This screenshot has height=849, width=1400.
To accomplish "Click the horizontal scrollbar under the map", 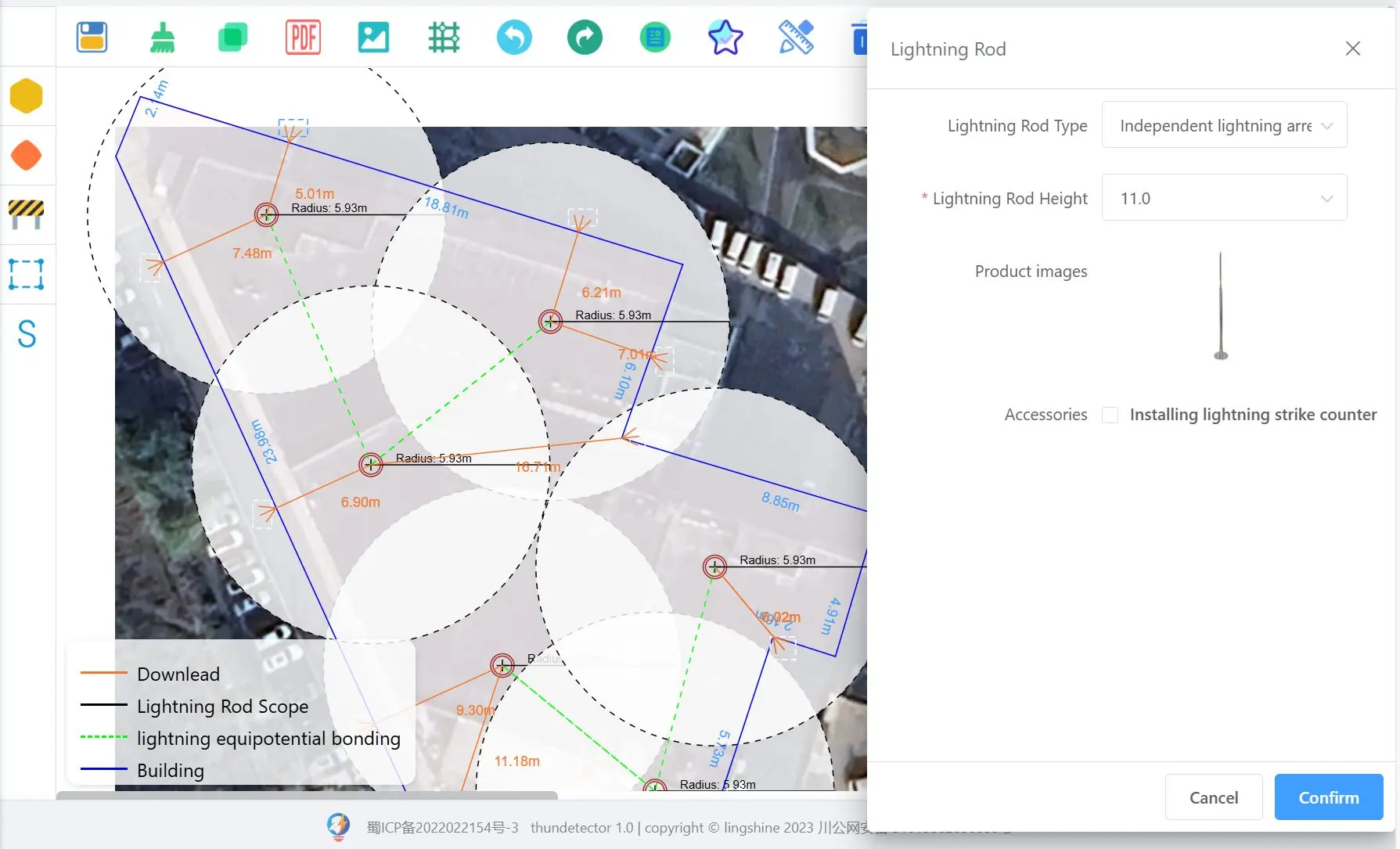I will 307,795.
